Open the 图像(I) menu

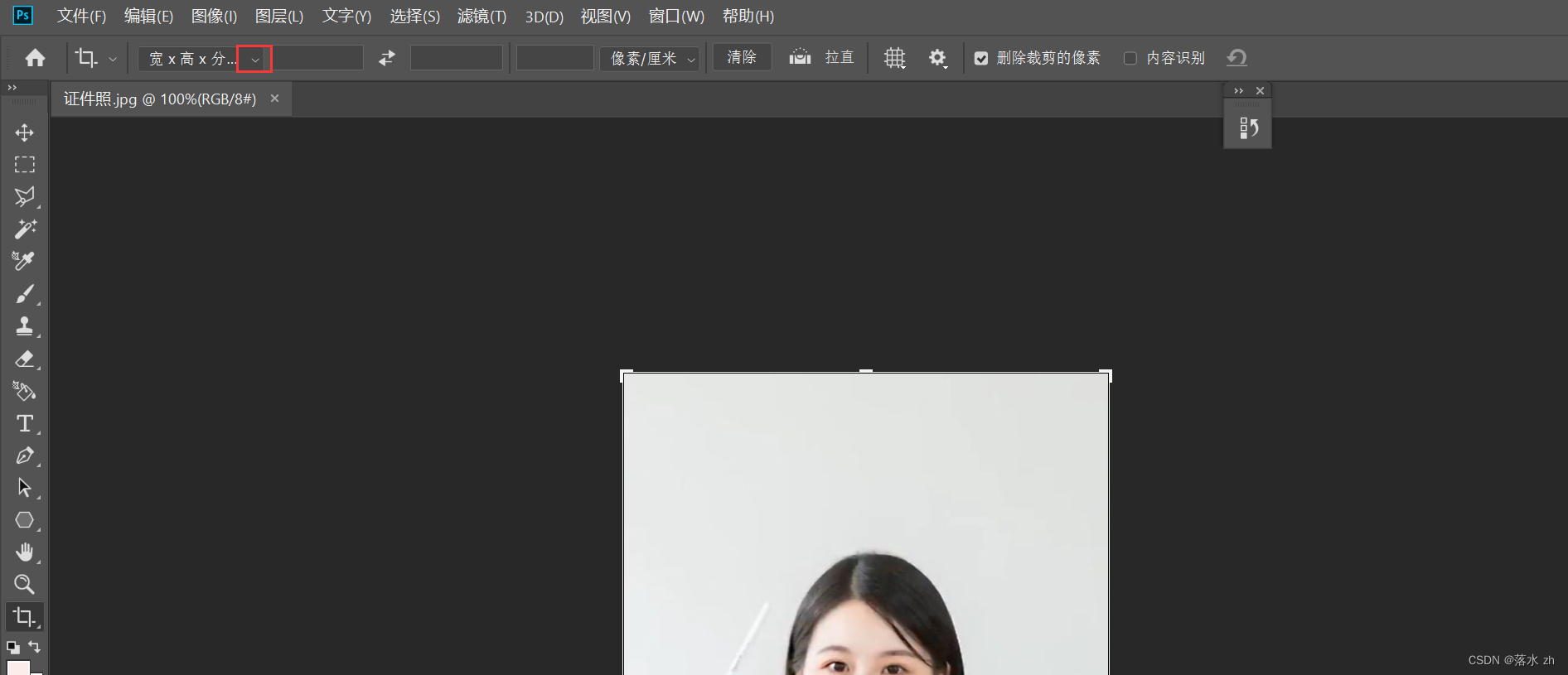[x=214, y=17]
